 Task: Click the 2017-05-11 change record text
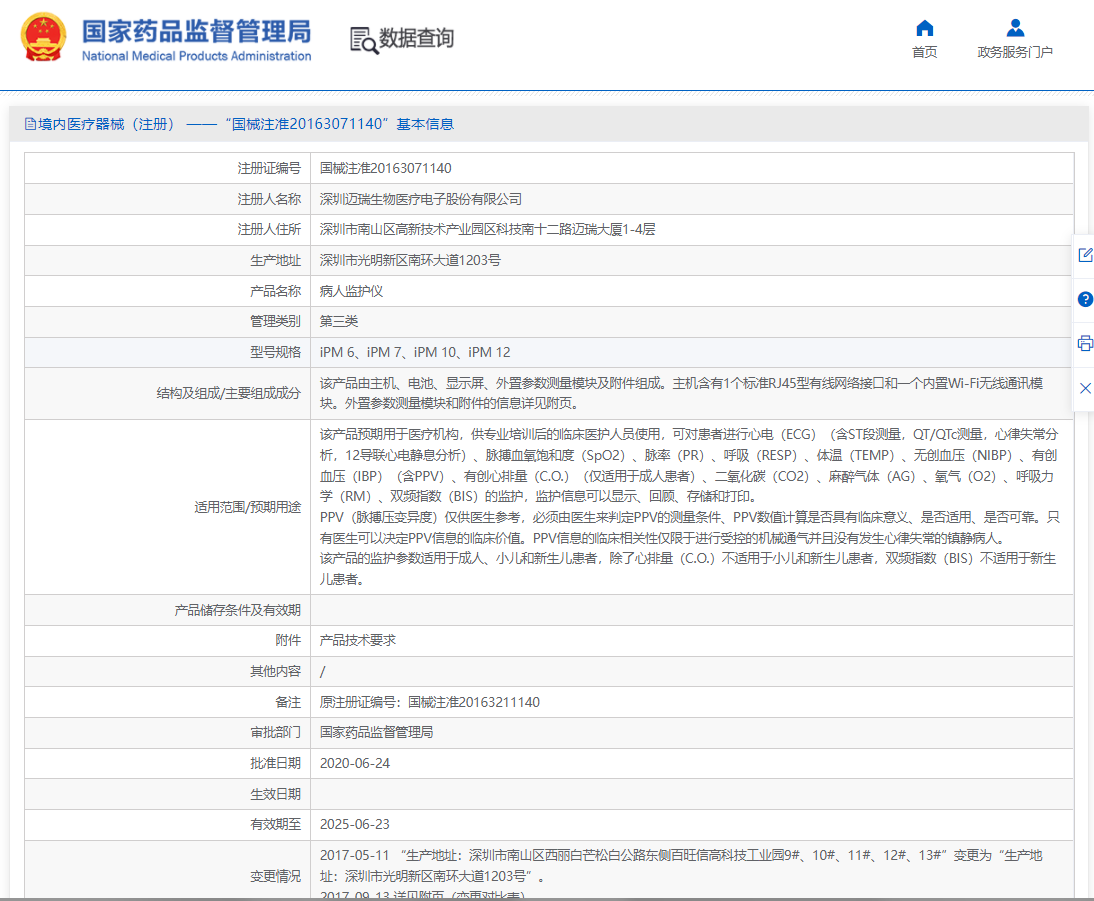(x=681, y=865)
